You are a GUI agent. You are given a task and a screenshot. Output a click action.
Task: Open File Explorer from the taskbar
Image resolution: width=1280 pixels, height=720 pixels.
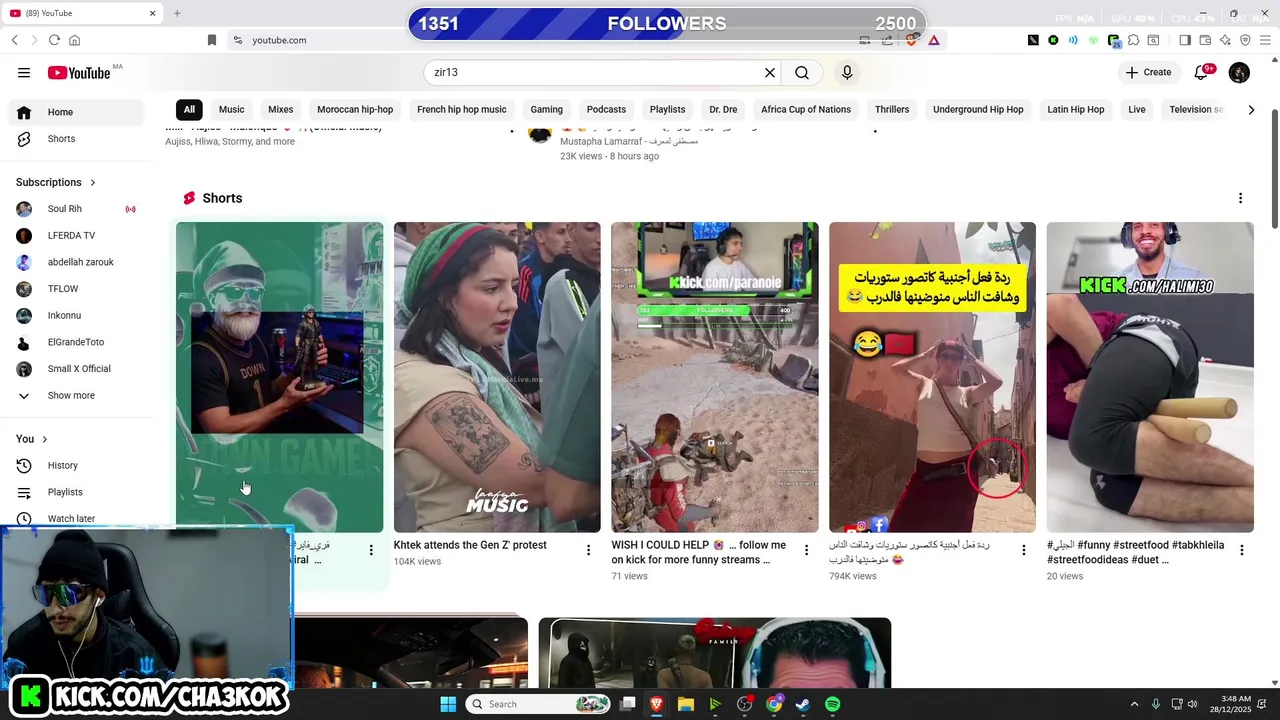(x=686, y=704)
